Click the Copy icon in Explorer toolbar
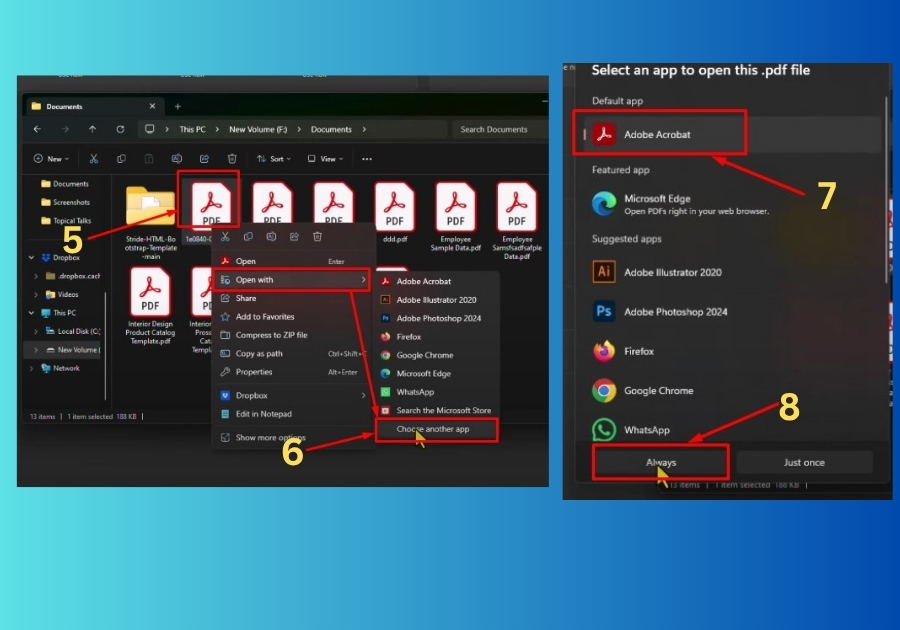The height and width of the screenshot is (630, 900). click(121, 158)
